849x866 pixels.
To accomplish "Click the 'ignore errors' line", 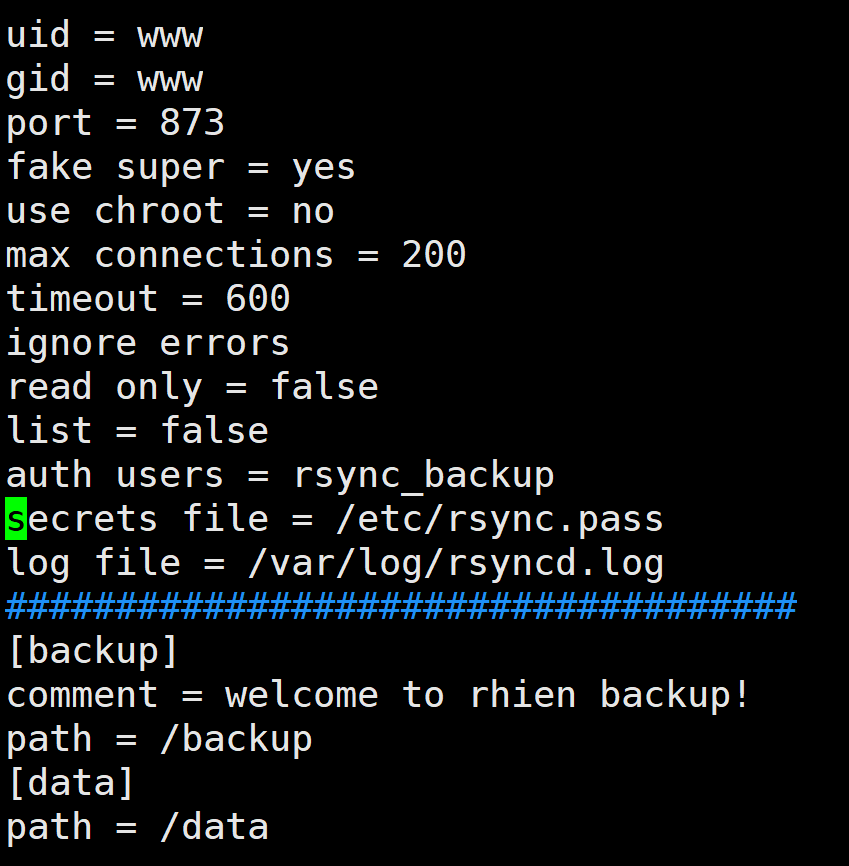I will point(148,343).
